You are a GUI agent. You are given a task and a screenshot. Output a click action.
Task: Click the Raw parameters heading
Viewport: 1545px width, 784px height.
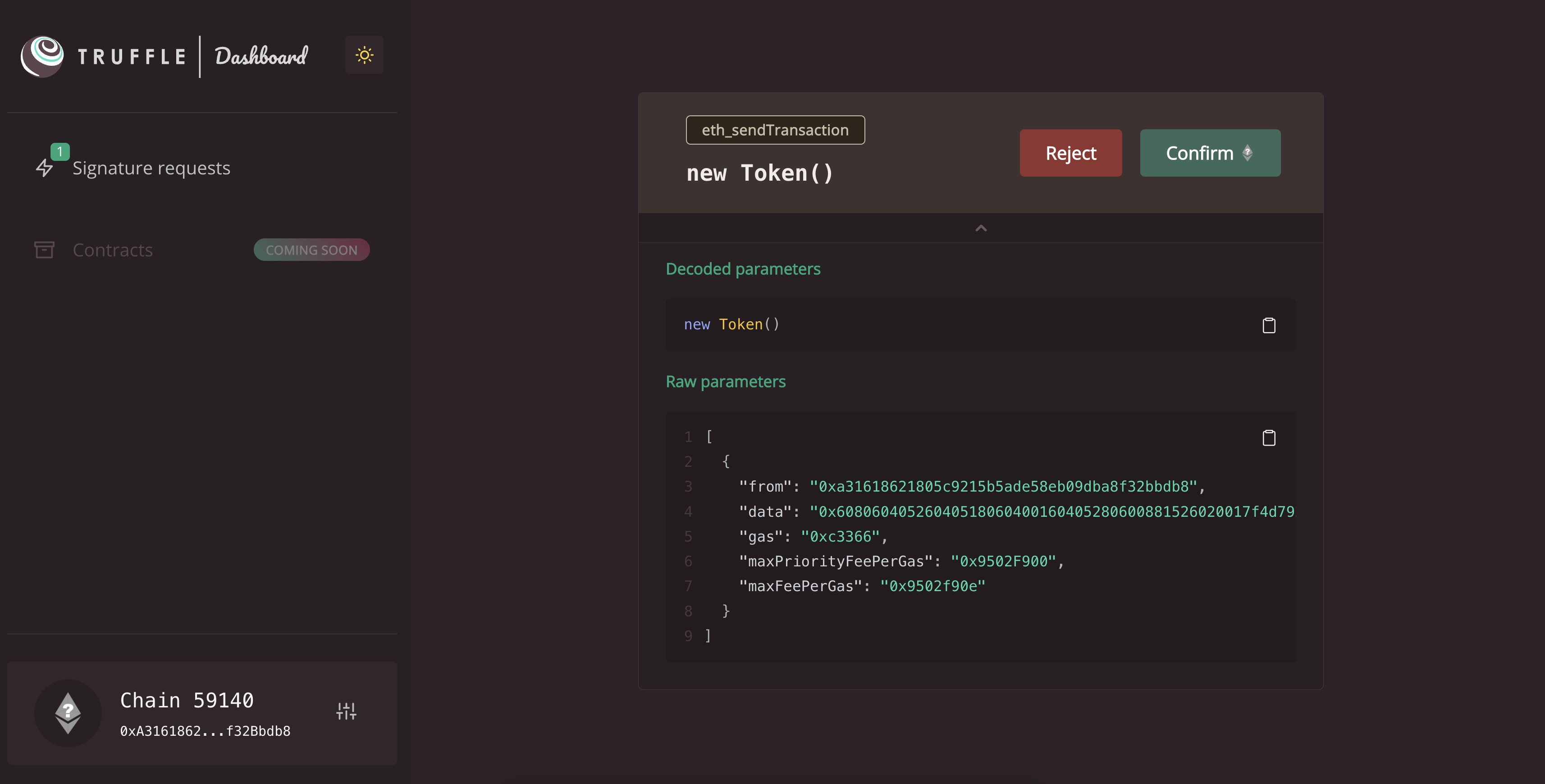(x=726, y=382)
